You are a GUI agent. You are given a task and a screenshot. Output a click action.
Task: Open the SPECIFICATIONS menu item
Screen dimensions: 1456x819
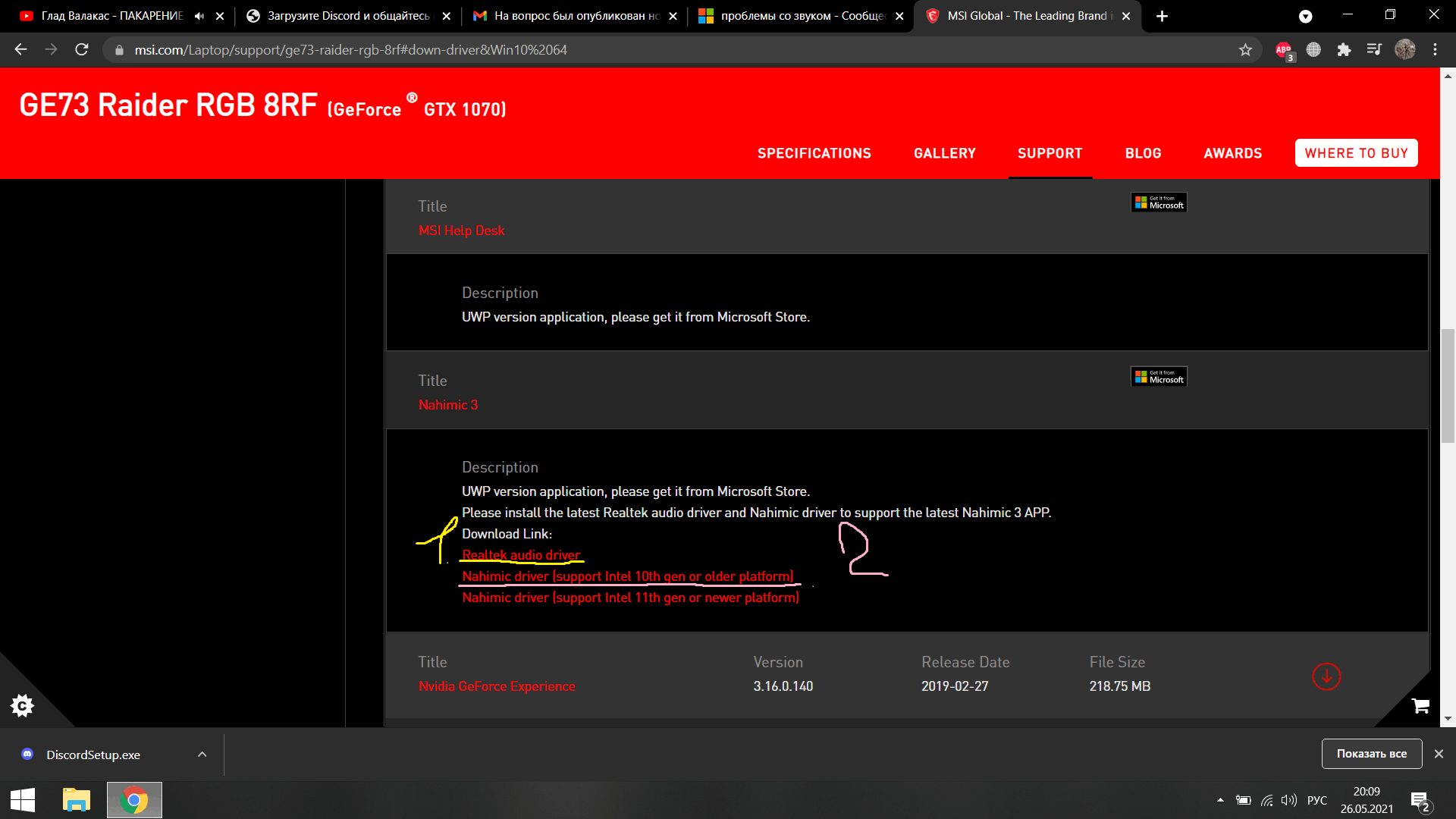(814, 153)
